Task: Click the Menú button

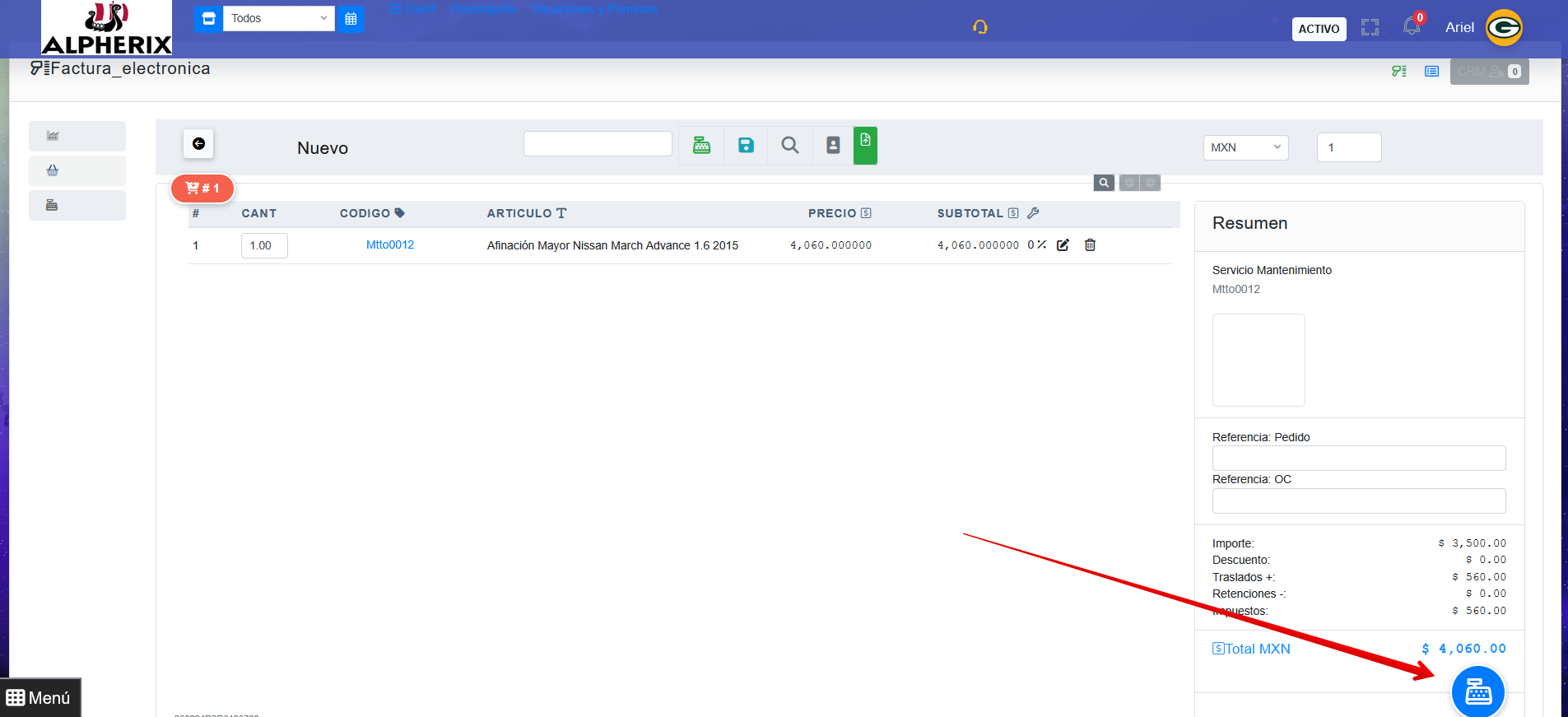Action: pos(40,698)
